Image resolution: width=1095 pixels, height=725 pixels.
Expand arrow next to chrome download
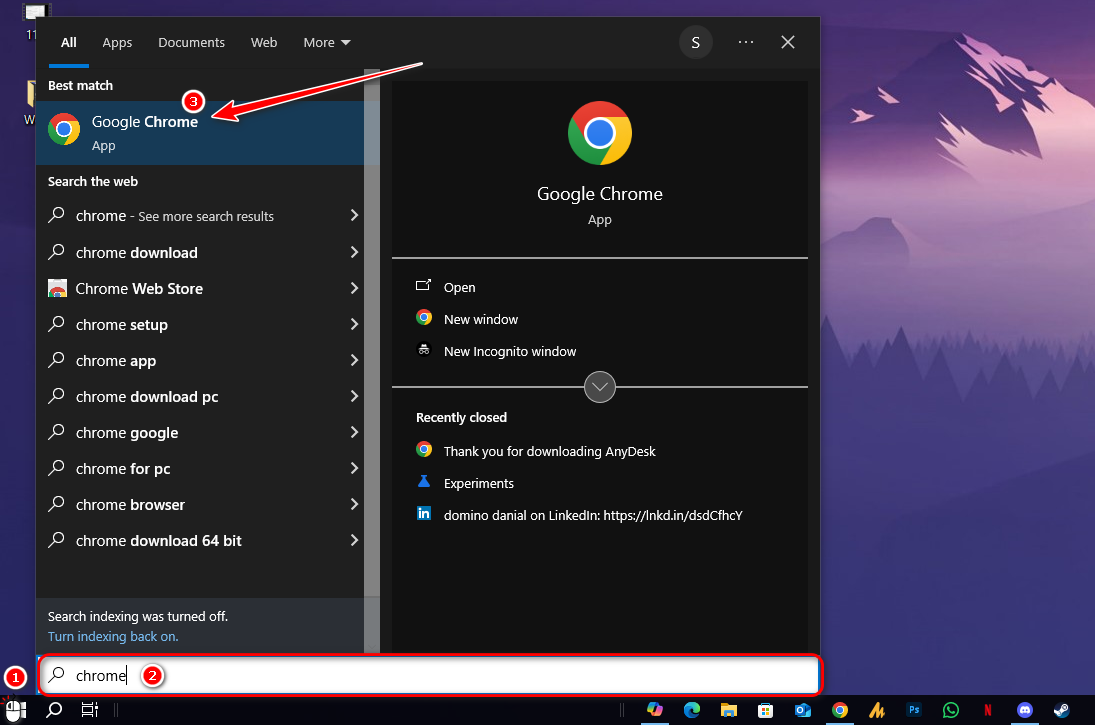(354, 253)
